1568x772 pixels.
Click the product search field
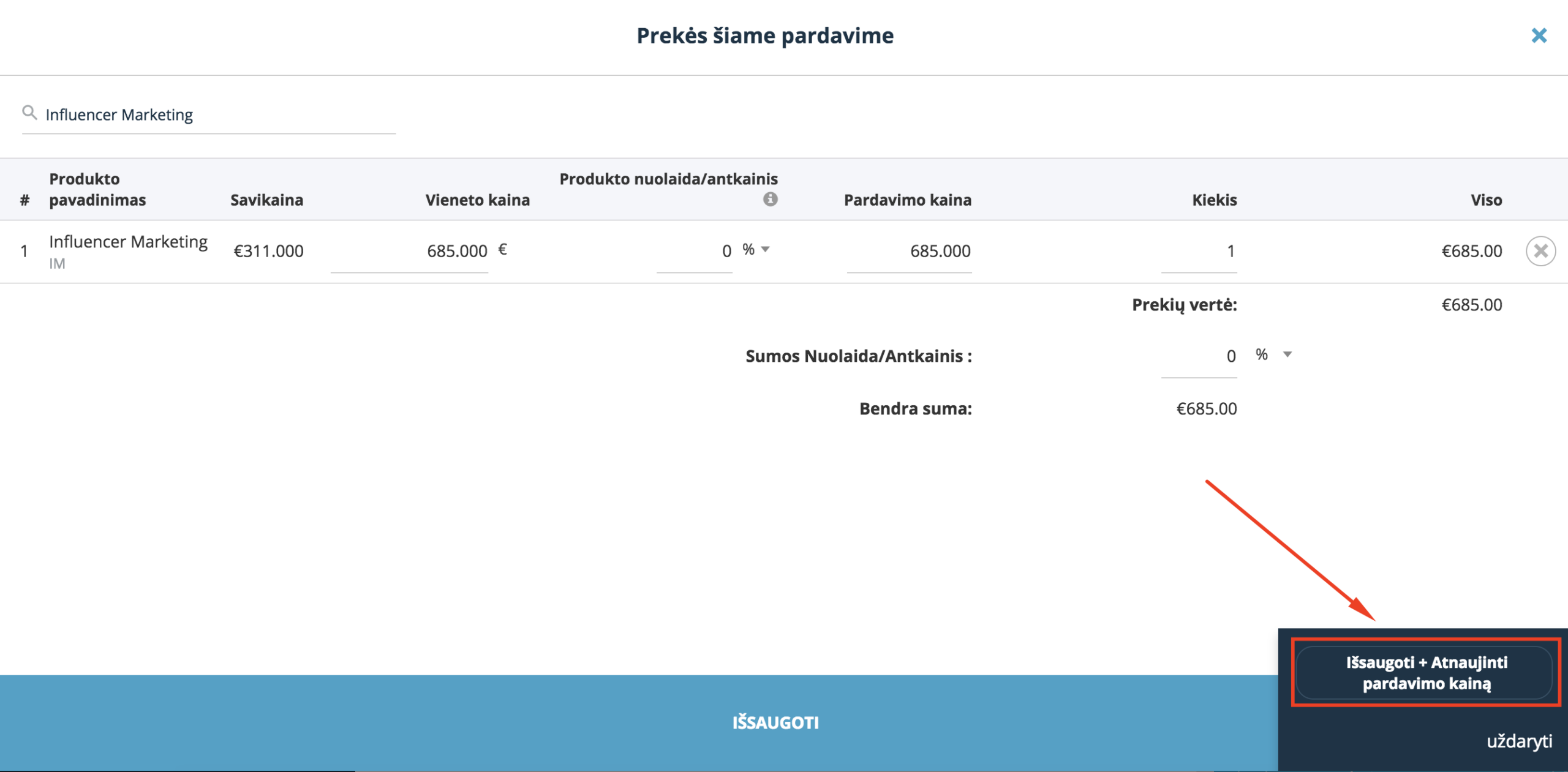[x=208, y=114]
